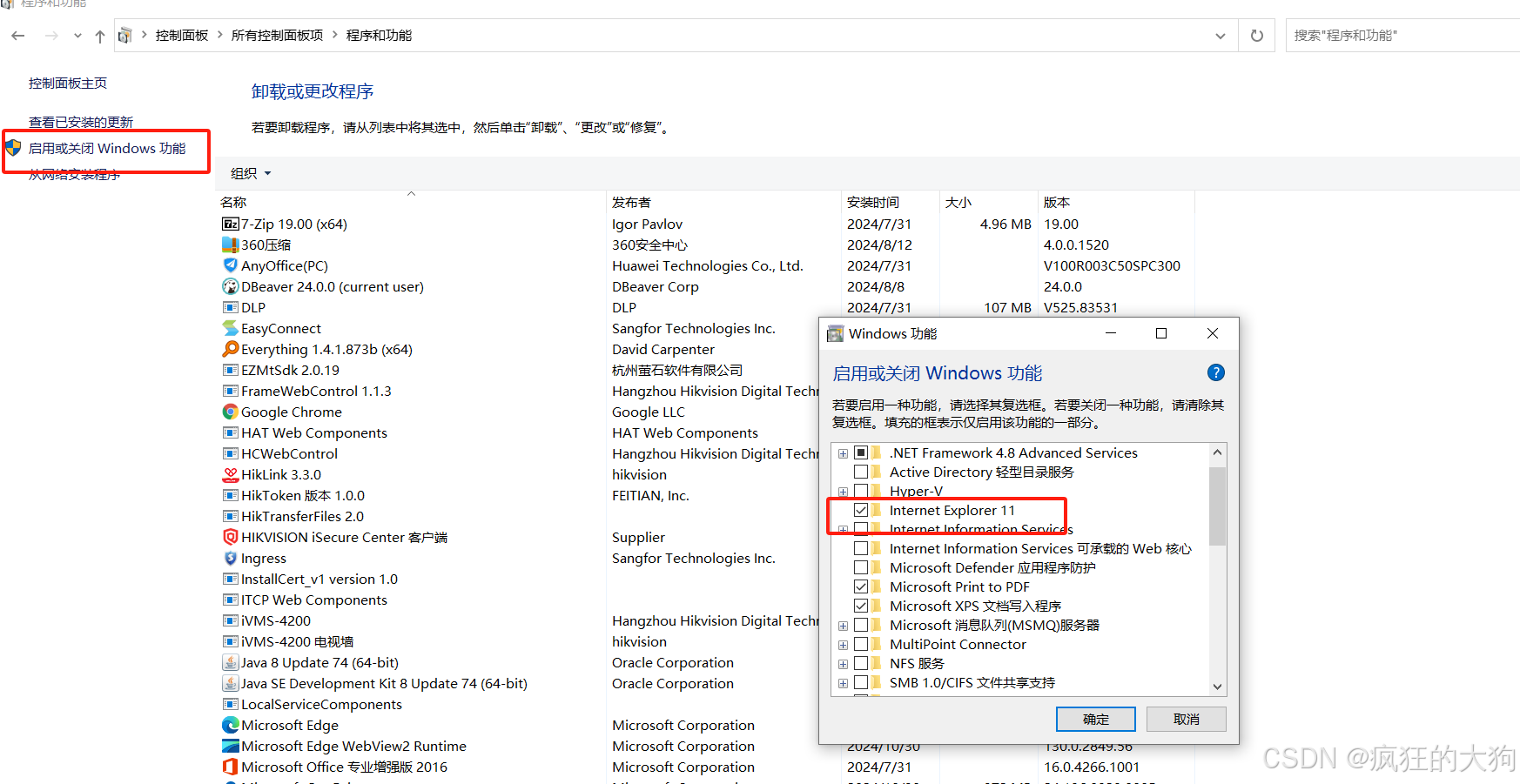Click the Everything 1.4.1.873b search icon
This screenshot has height=784, width=1520.
230,349
